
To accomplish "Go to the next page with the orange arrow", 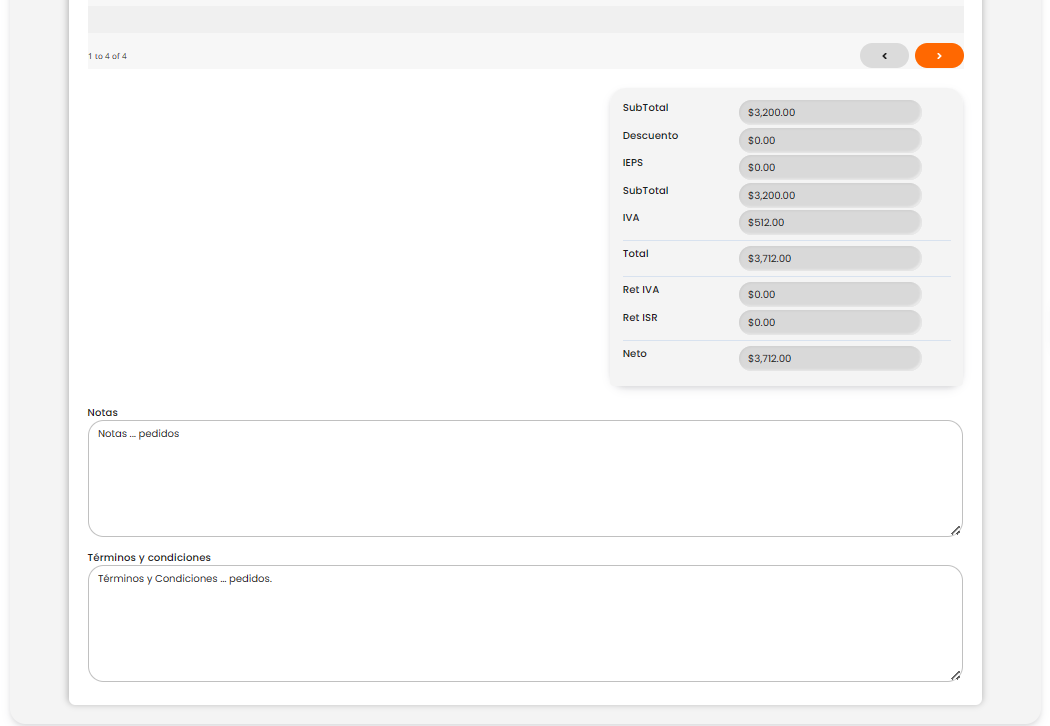I will [x=939, y=56].
